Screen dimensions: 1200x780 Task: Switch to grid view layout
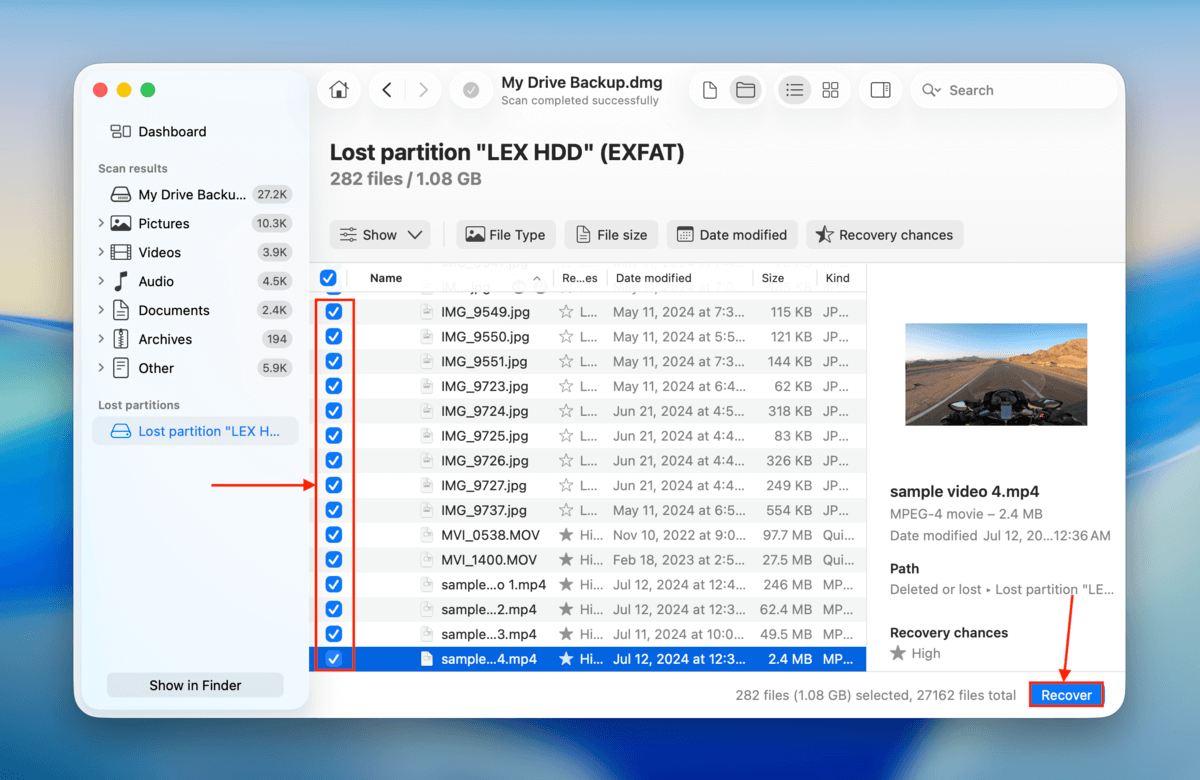pos(830,89)
